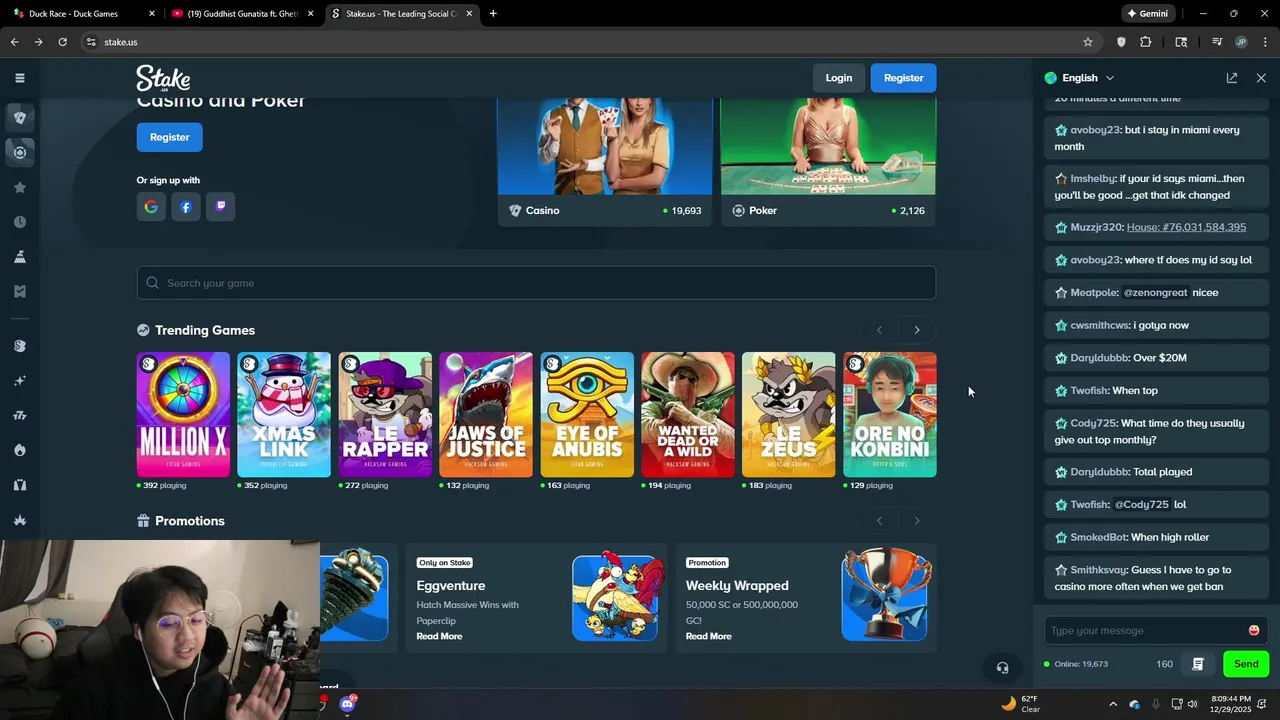
Task: Open chat language English dropdown
Action: (x=1079, y=78)
